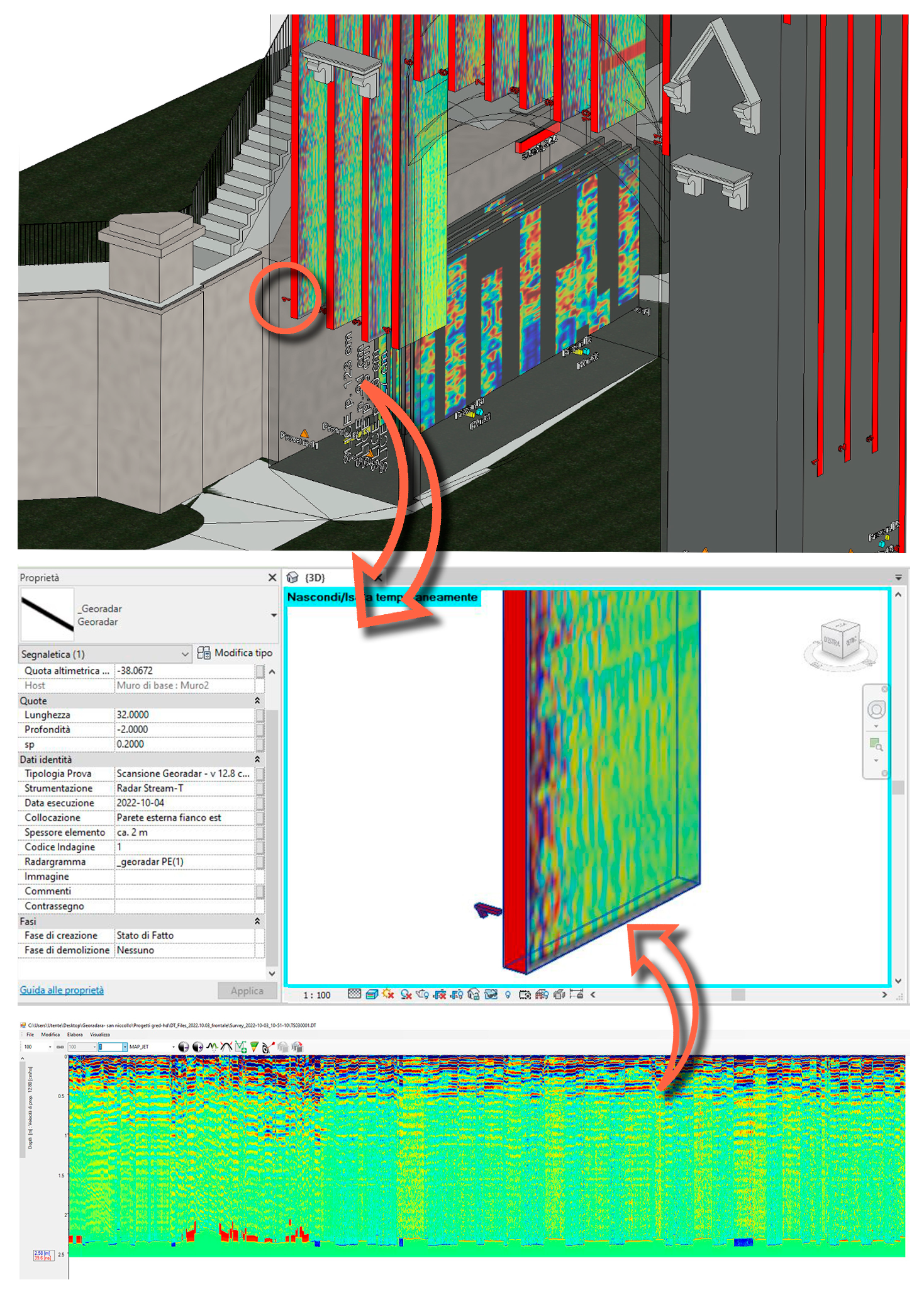Open the Guida alle proprietà link
924x1292 pixels.
point(62,990)
